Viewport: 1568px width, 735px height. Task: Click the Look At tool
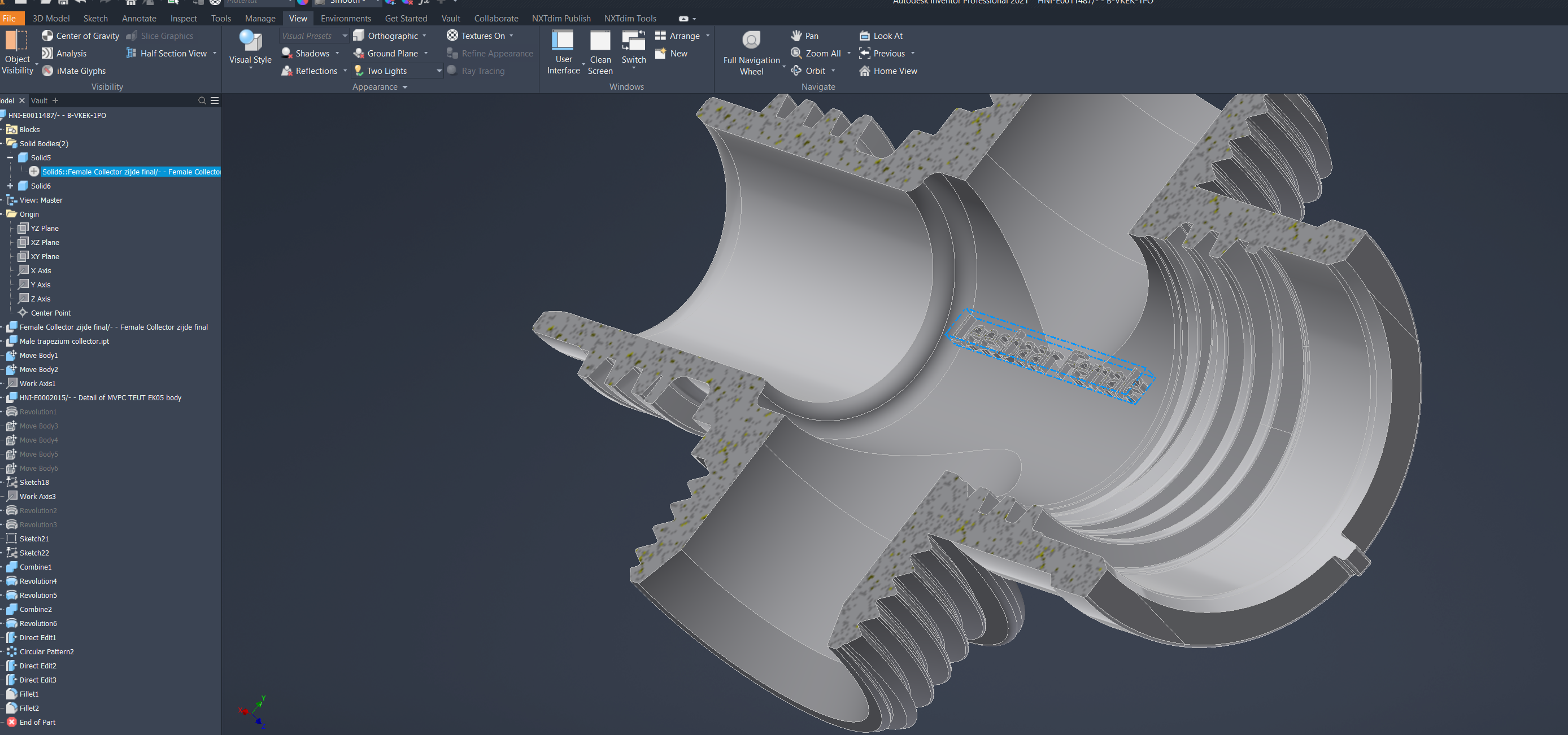point(881,36)
